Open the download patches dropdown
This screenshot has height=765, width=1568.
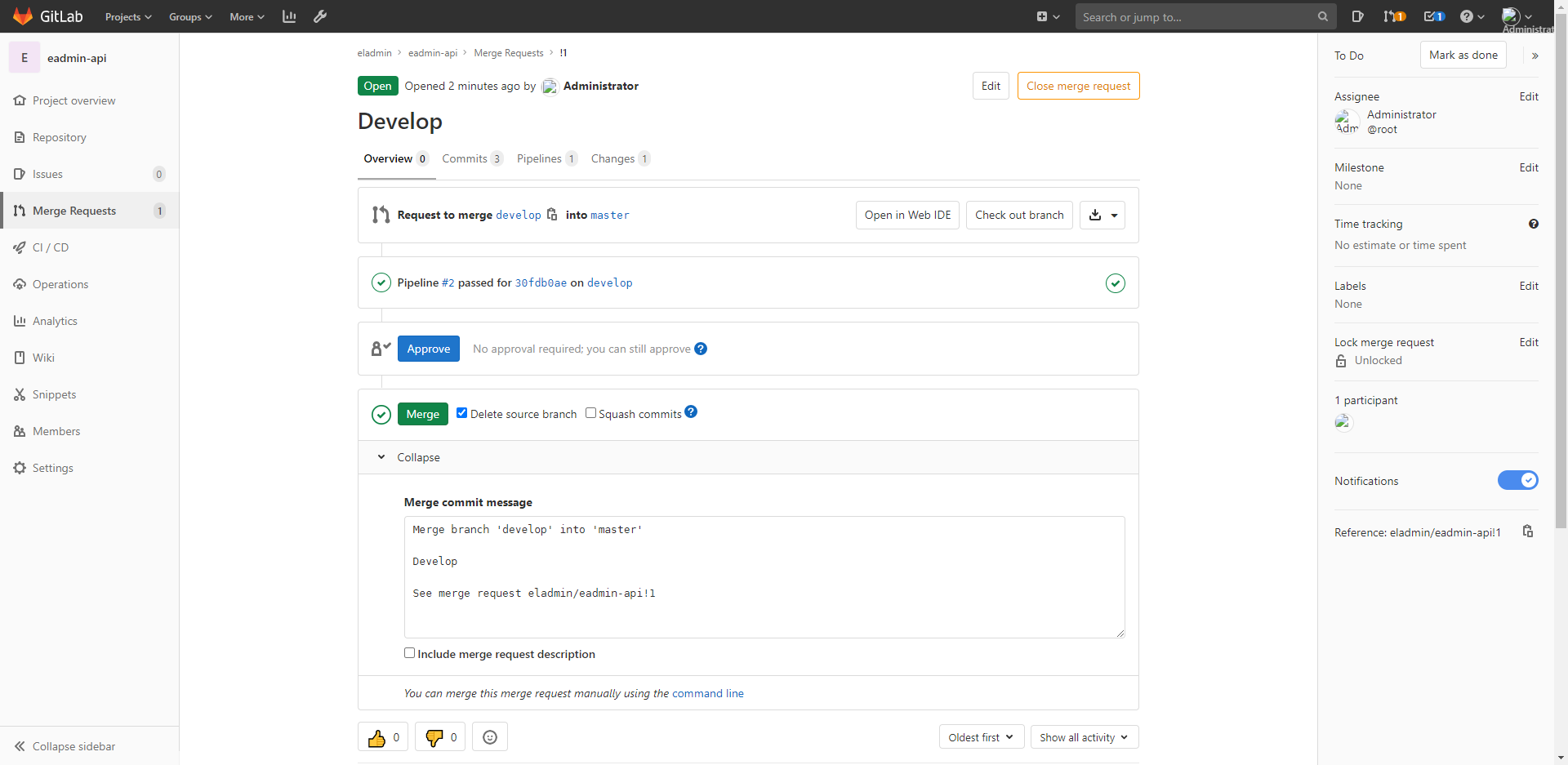(1102, 216)
